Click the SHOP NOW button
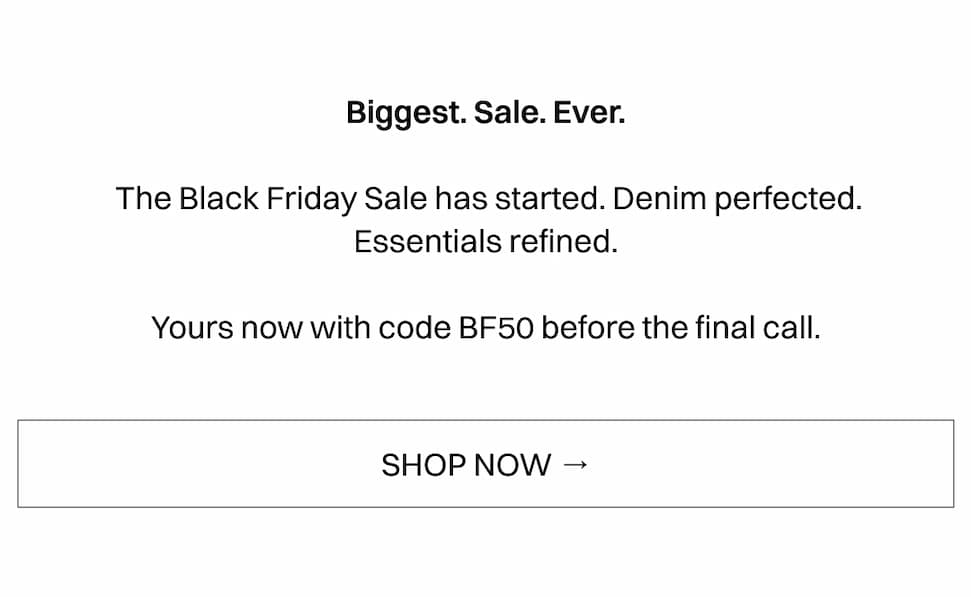Image resolution: width=971 pixels, height=597 pixels. pos(485,464)
